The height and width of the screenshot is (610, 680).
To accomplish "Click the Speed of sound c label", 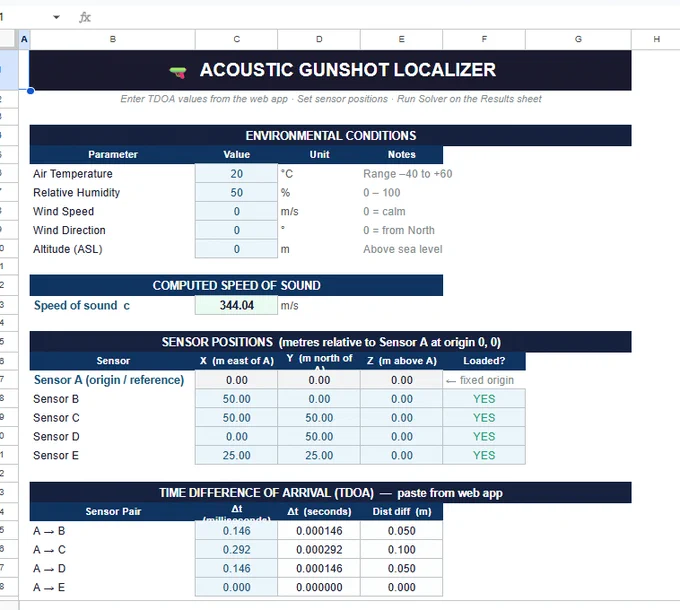I will (82, 305).
